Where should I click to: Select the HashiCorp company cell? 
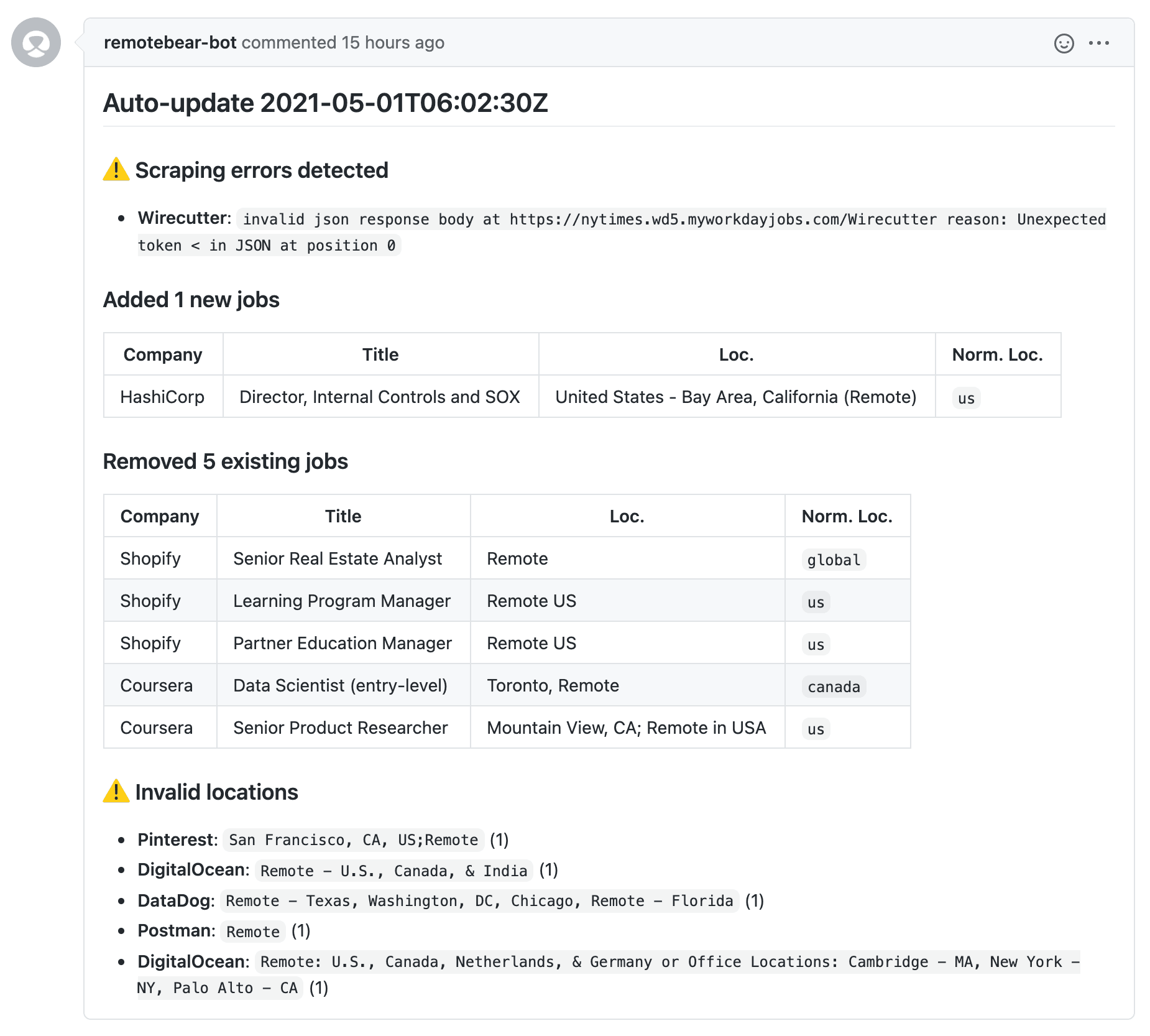(162, 397)
